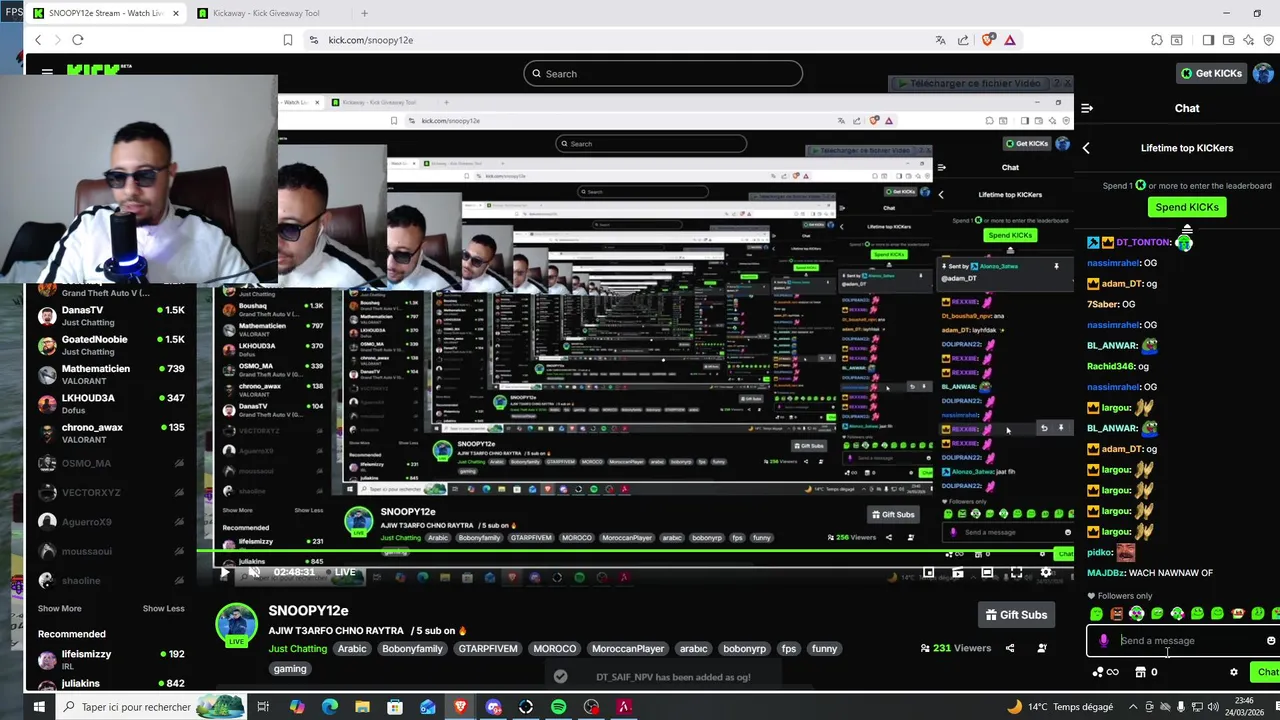Open LKHOUD3A channel in sidebar
The image size is (1280, 720).
point(110,404)
